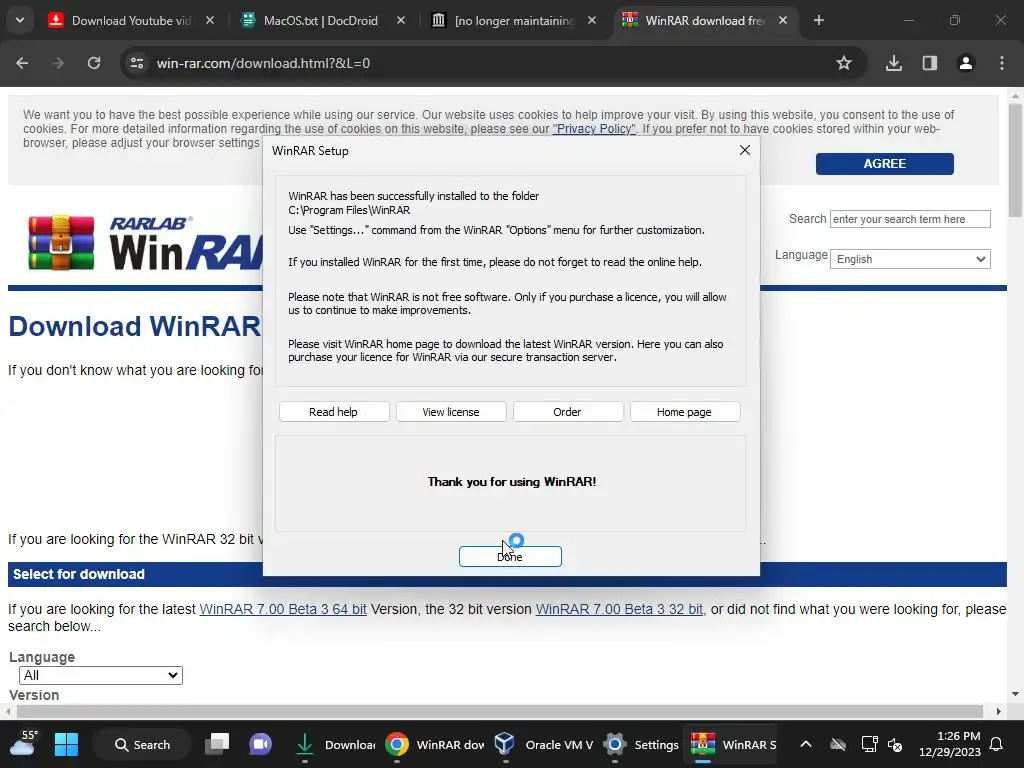The image size is (1024, 768).
Task: Open the weather widget showing 55°
Action: coord(24,743)
